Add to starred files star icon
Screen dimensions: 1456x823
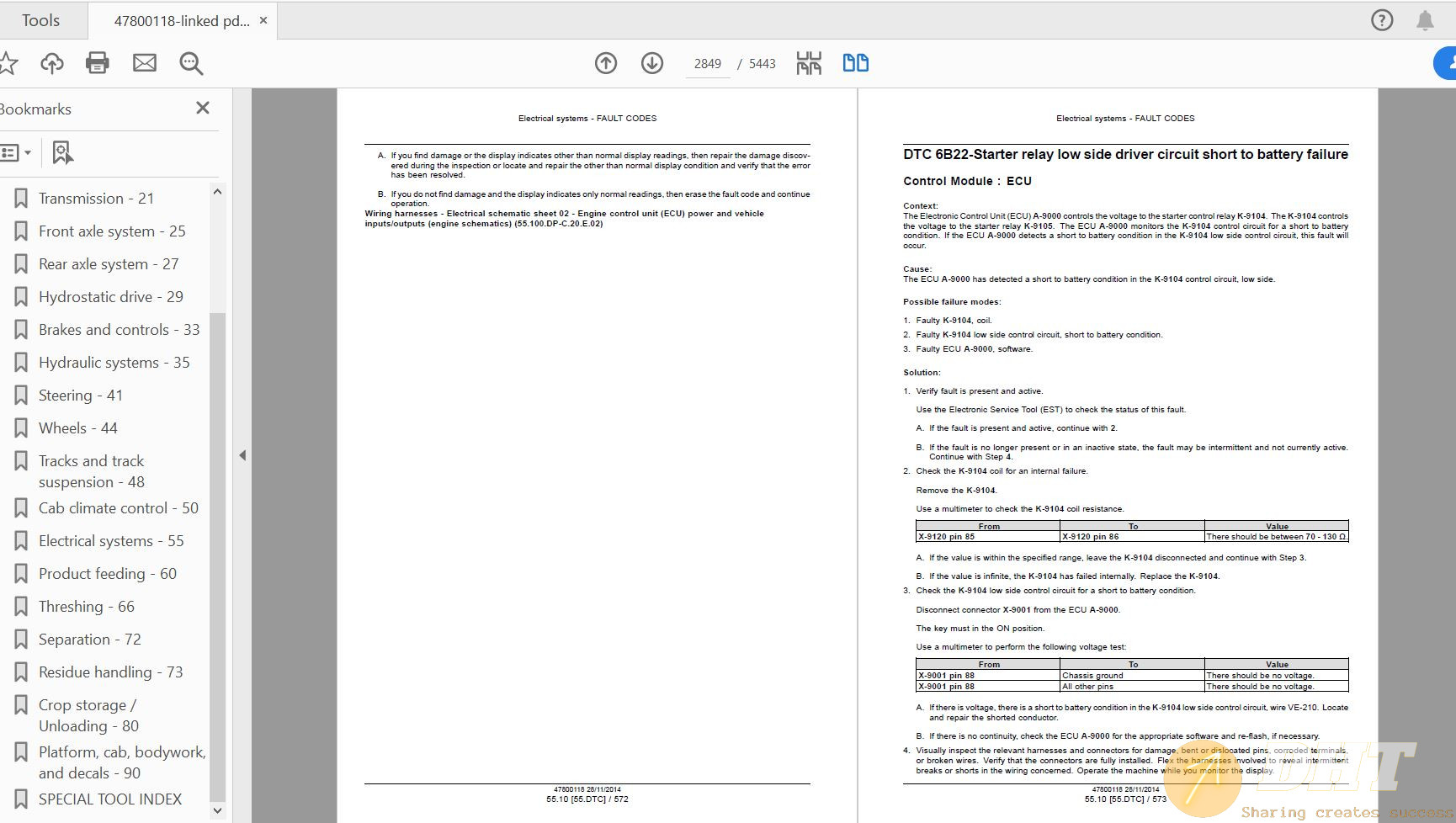(x=8, y=63)
